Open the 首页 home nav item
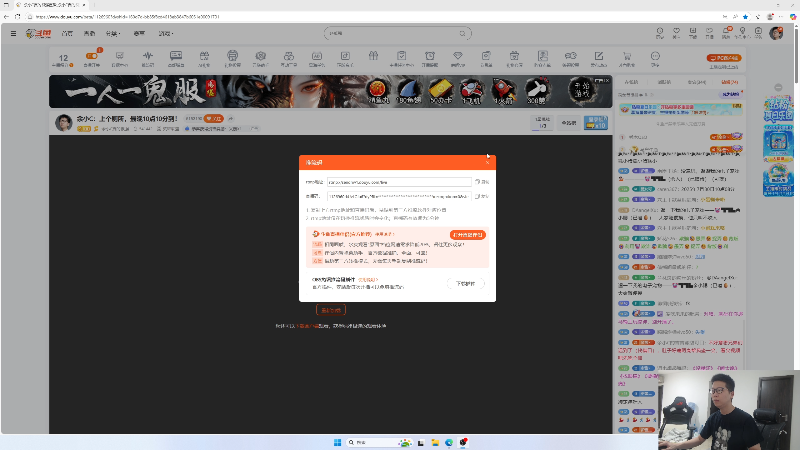Image resolution: width=800 pixels, height=450 pixels. click(x=67, y=34)
